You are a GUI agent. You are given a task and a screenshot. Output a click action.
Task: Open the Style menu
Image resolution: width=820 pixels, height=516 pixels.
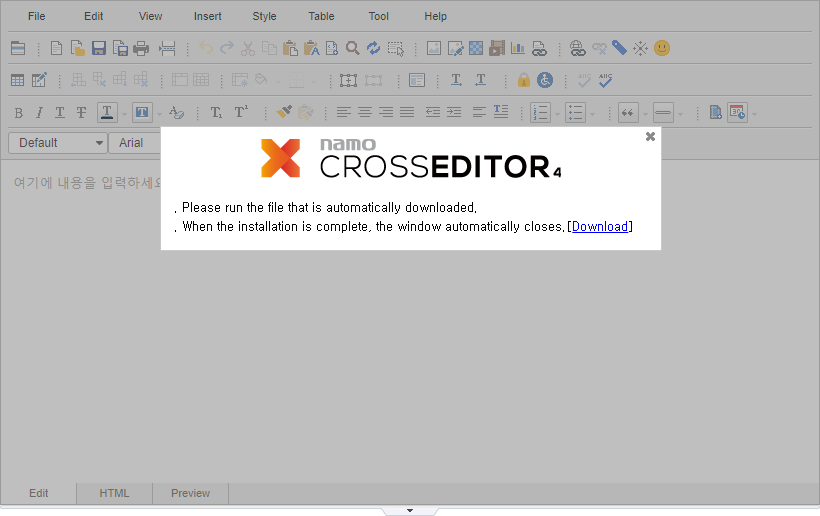pos(264,16)
